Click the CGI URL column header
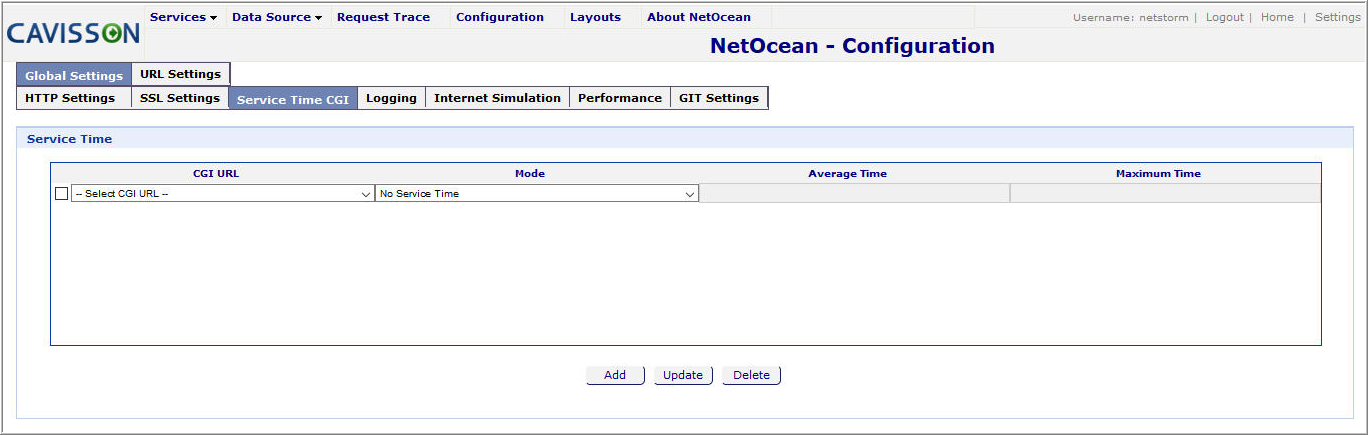The width and height of the screenshot is (1368, 435). click(216, 174)
